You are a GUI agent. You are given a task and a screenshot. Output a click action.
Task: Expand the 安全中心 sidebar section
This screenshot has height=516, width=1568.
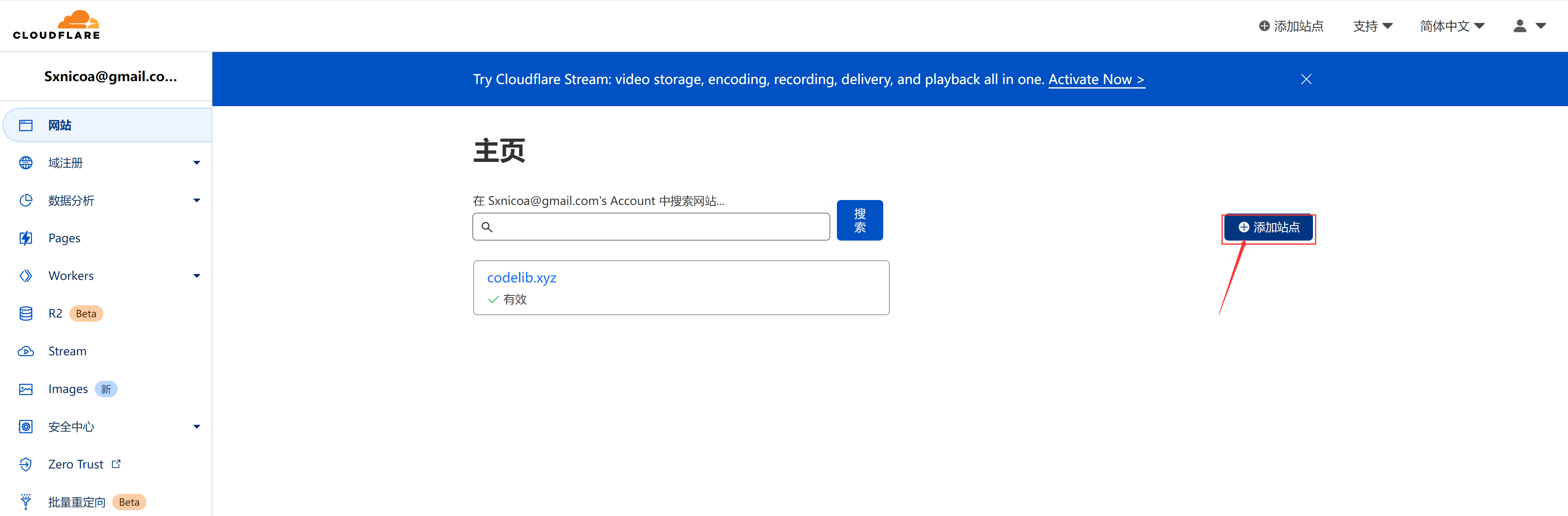(x=196, y=427)
